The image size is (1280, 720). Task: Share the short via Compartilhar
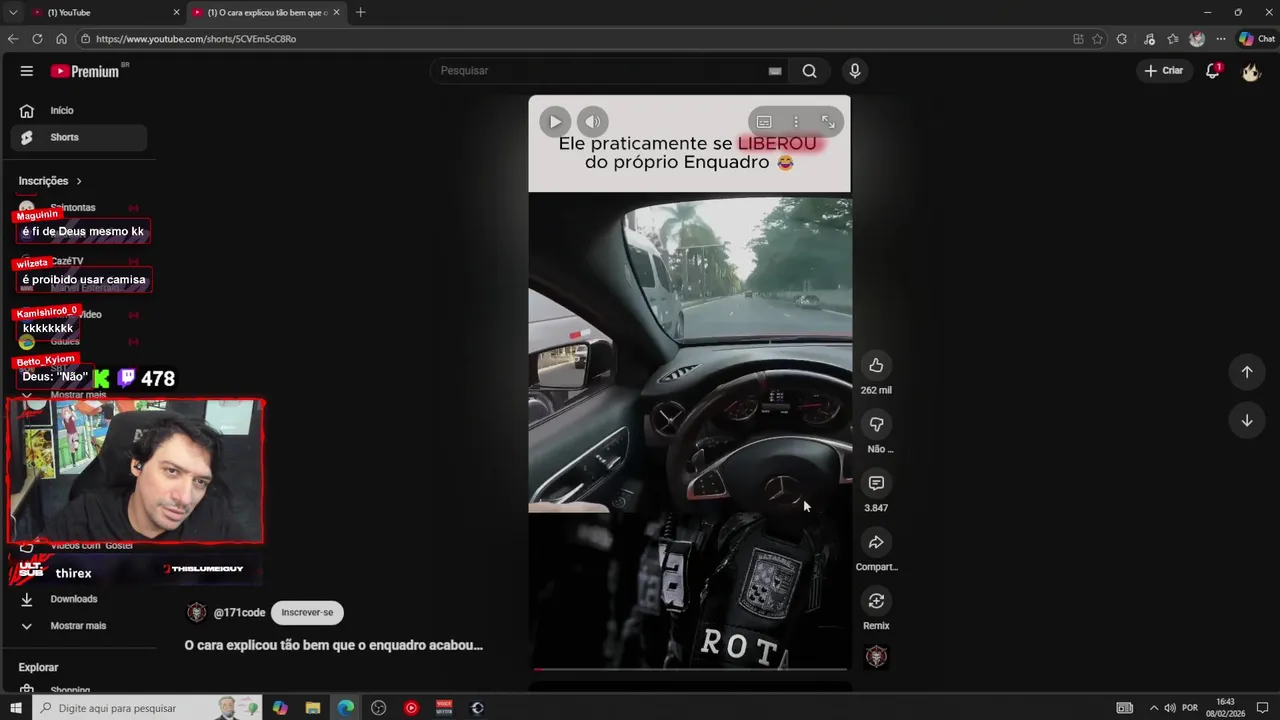[x=876, y=542]
